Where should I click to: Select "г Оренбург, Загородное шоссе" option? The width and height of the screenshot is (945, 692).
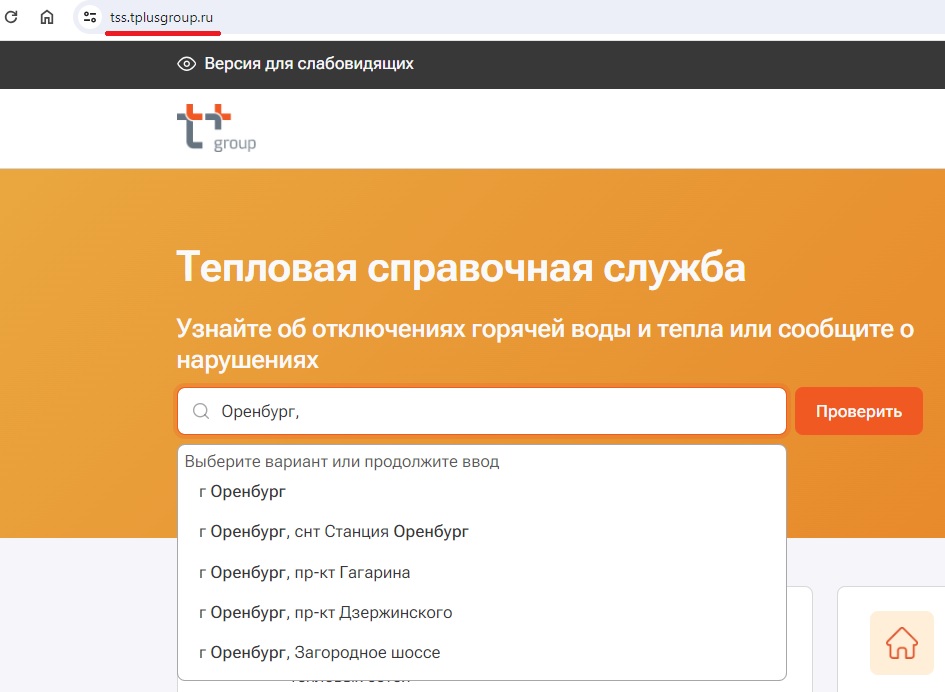click(320, 653)
